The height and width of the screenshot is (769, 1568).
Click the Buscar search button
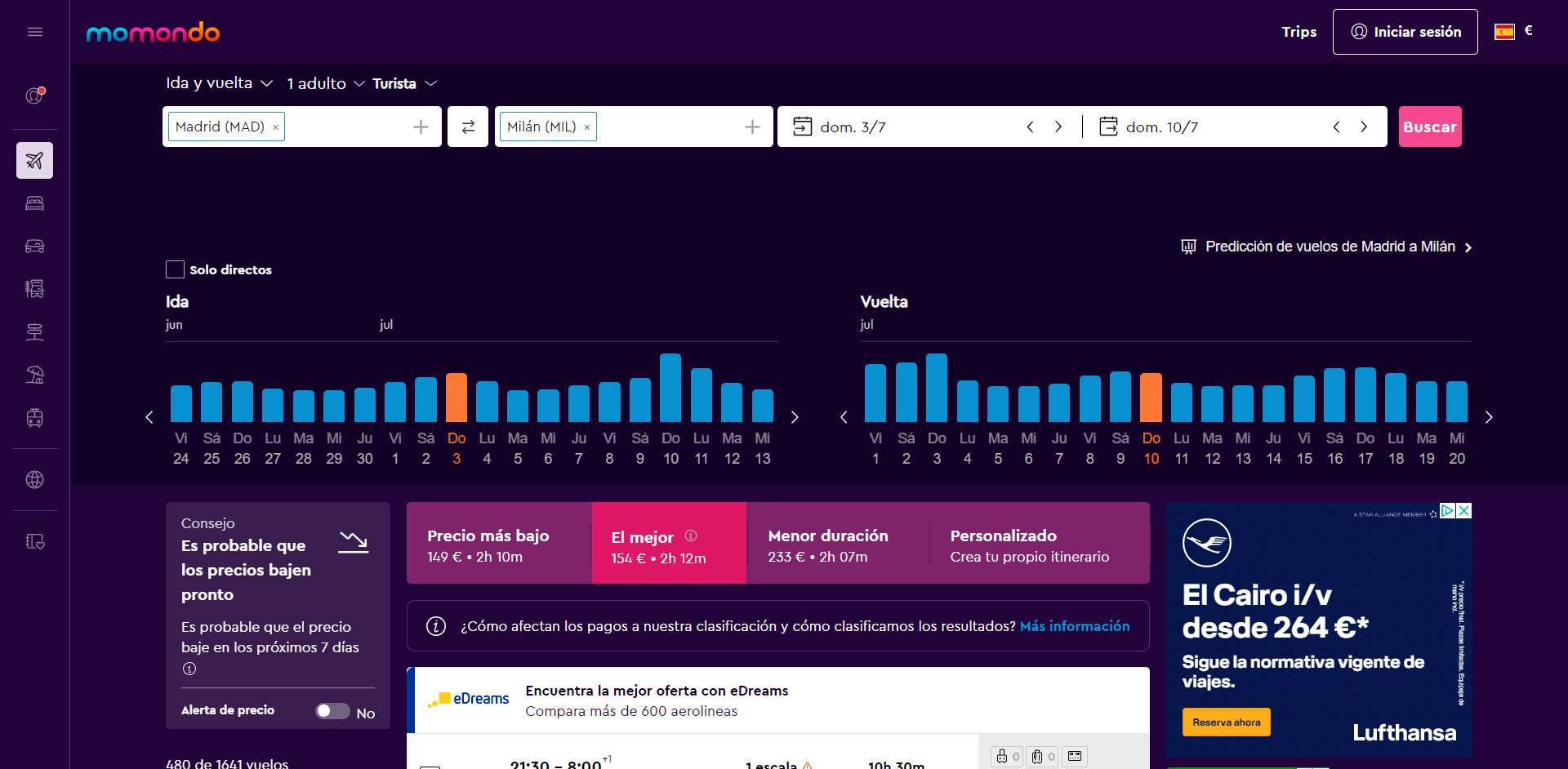click(x=1430, y=127)
